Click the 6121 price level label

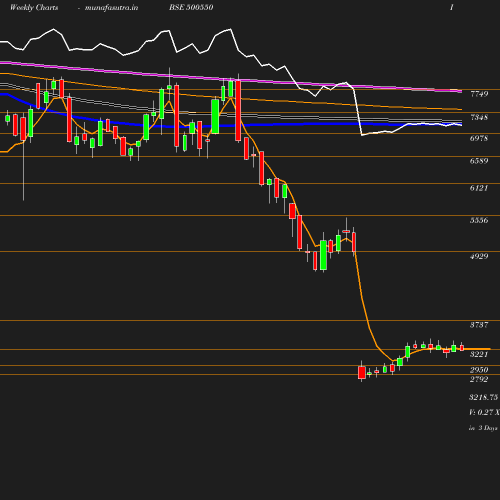pyautogui.click(x=479, y=188)
